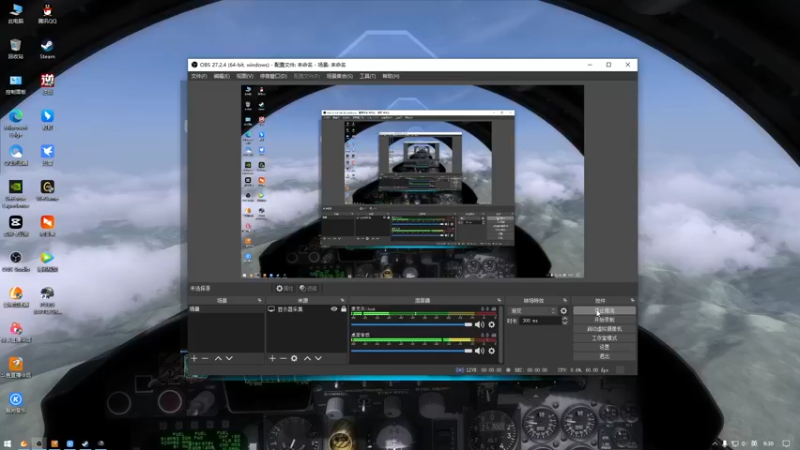This screenshot has width=800, height=450.
Task: Click the stop streaming button in Controls
Action: pos(605,311)
